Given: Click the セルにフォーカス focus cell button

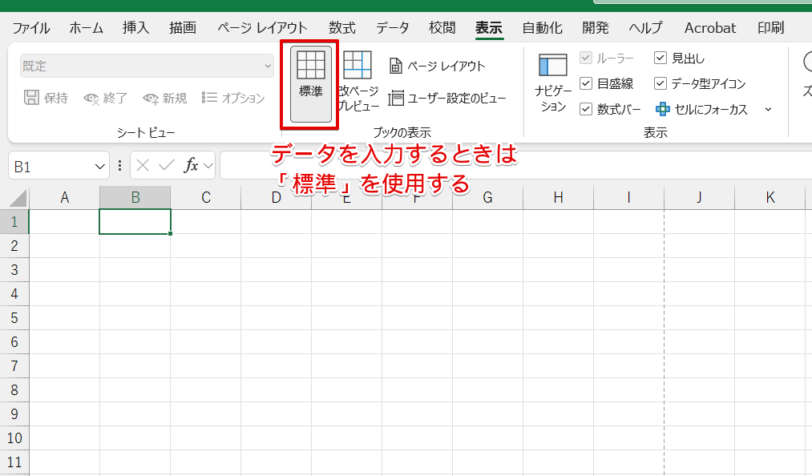Looking at the screenshot, I should click(x=702, y=109).
